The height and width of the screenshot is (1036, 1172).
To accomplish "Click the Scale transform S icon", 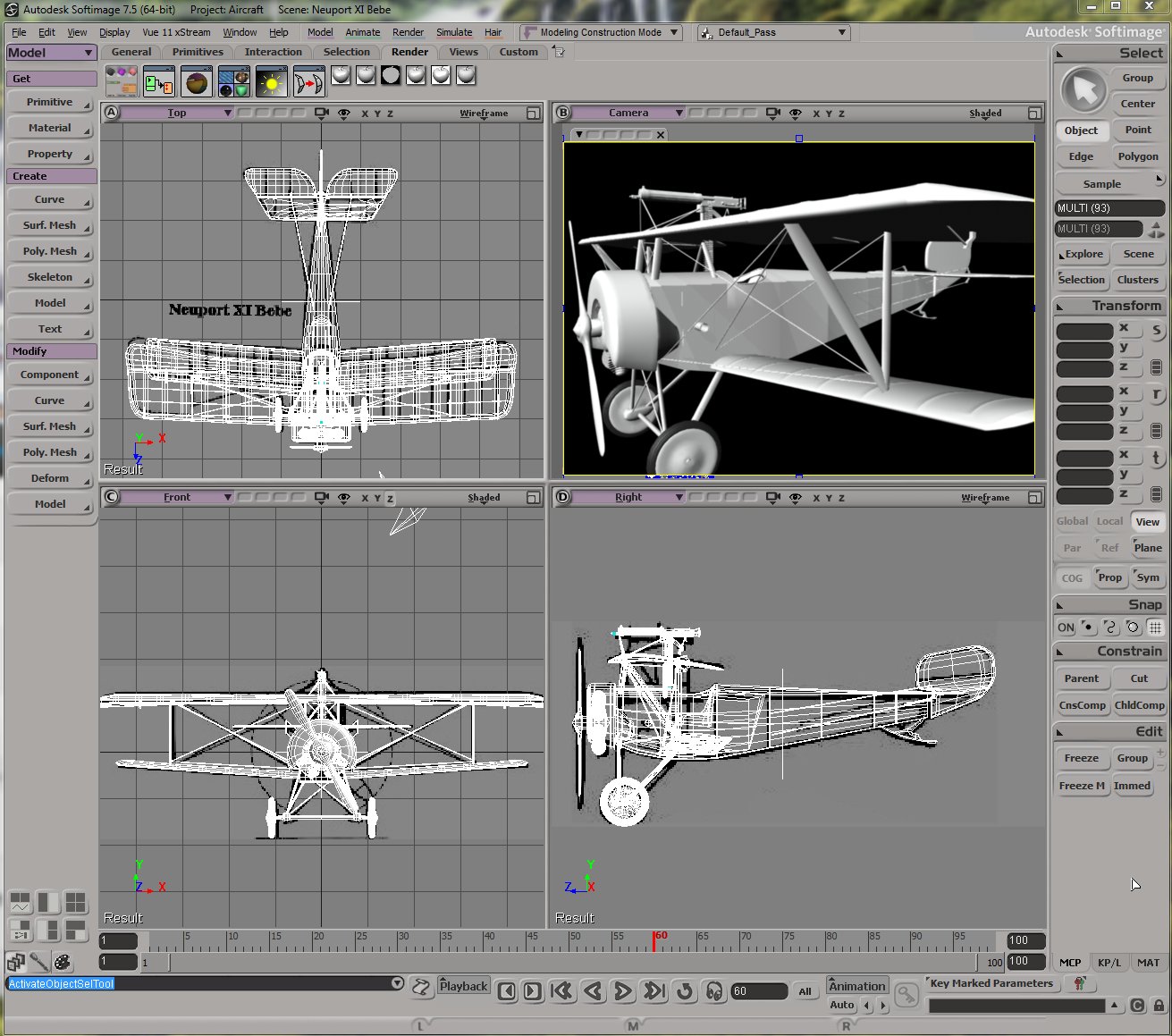I will click(1156, 331).
